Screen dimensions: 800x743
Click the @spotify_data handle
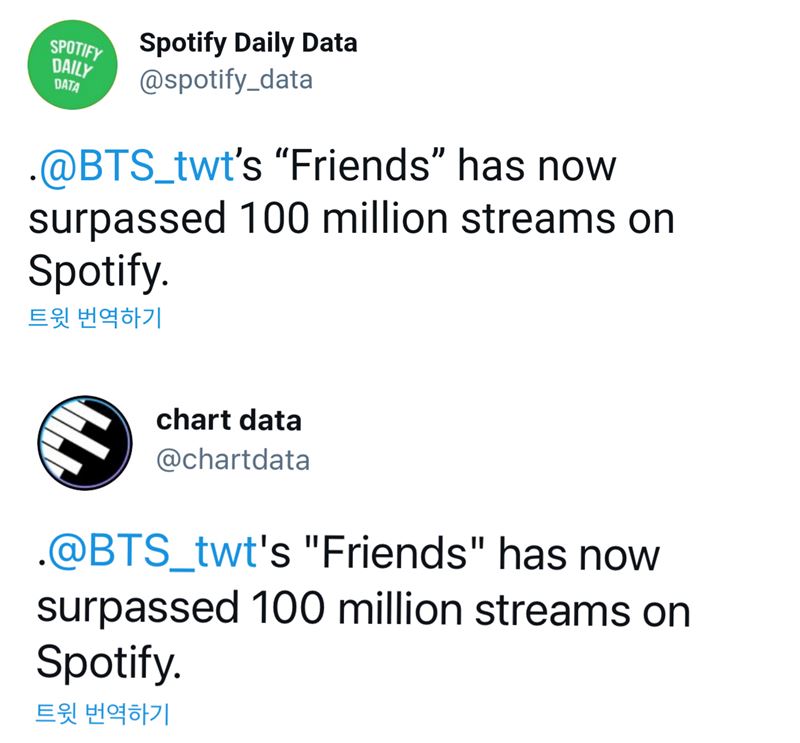226,81
